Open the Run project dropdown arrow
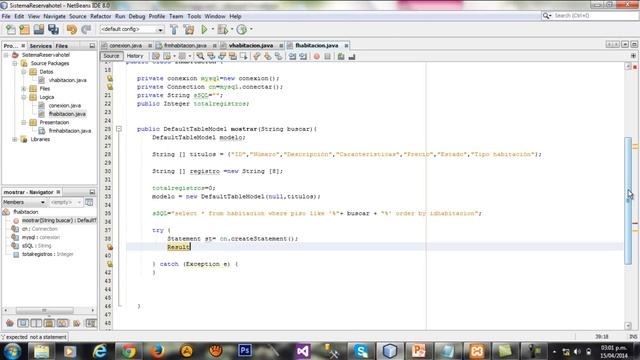This screenshot has width=640, height=360. tap(213, 29)
